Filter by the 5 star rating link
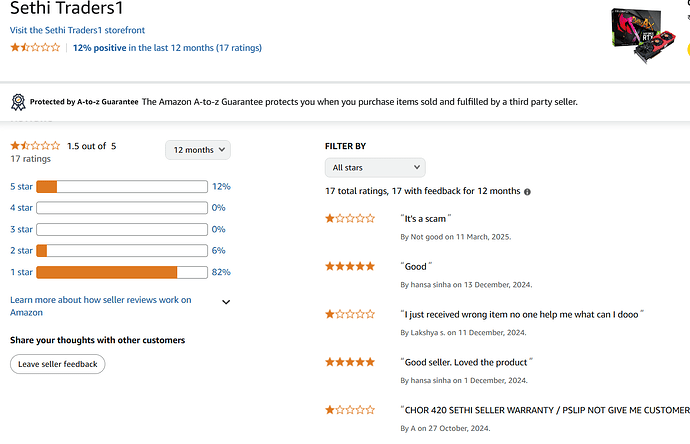 [x=21, y=187]
